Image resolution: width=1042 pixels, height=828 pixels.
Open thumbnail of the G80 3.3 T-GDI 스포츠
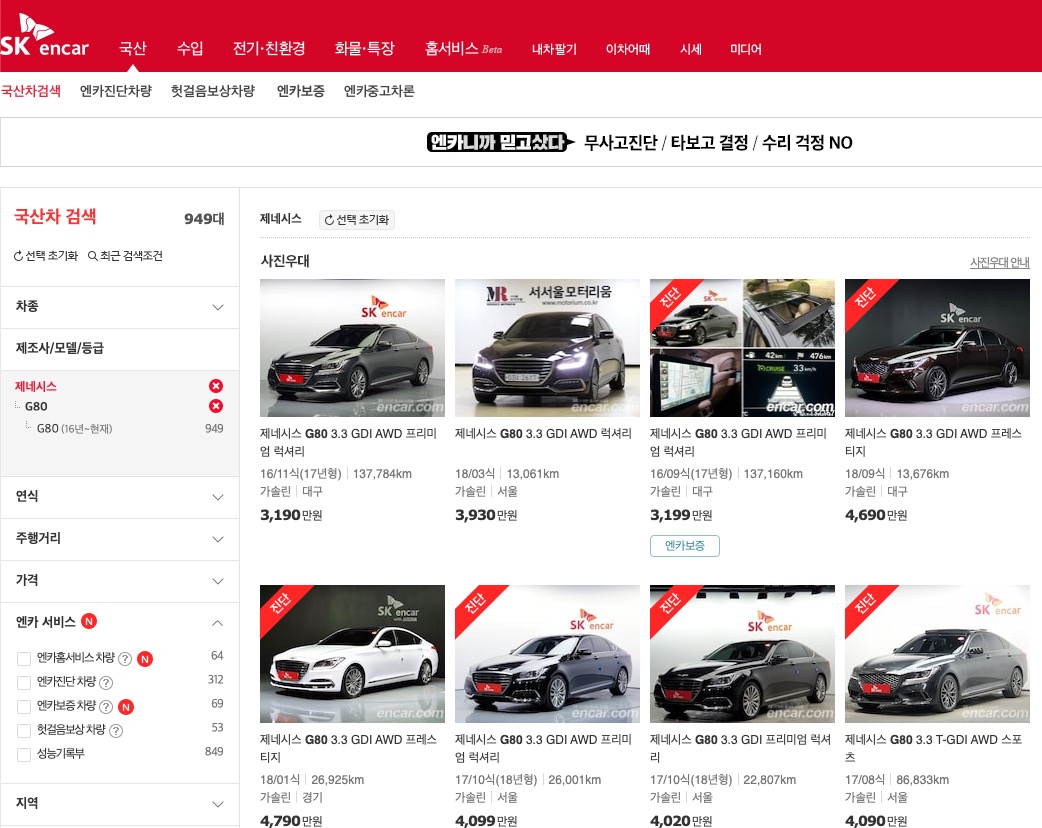[x=937, y=654]
